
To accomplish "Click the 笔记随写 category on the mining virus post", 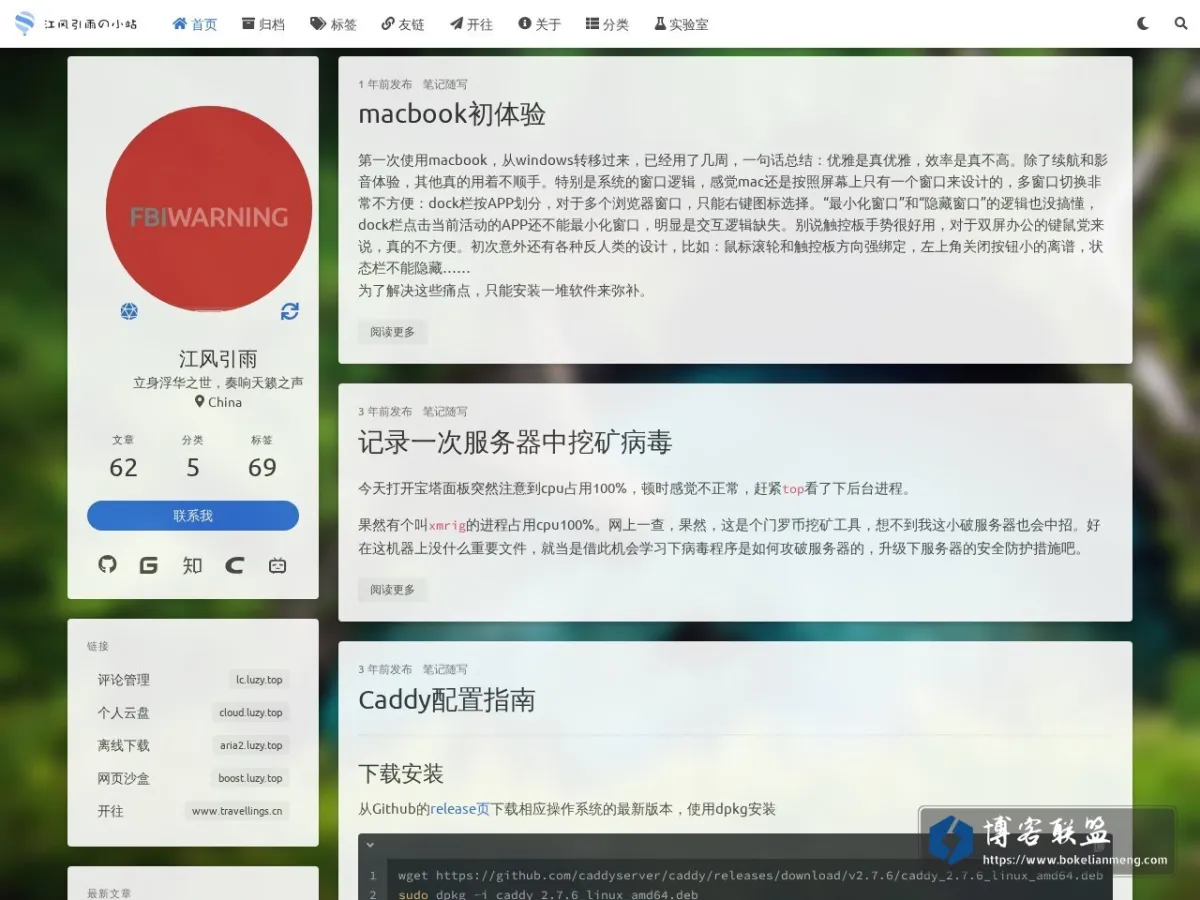I will tap(445, 412).
